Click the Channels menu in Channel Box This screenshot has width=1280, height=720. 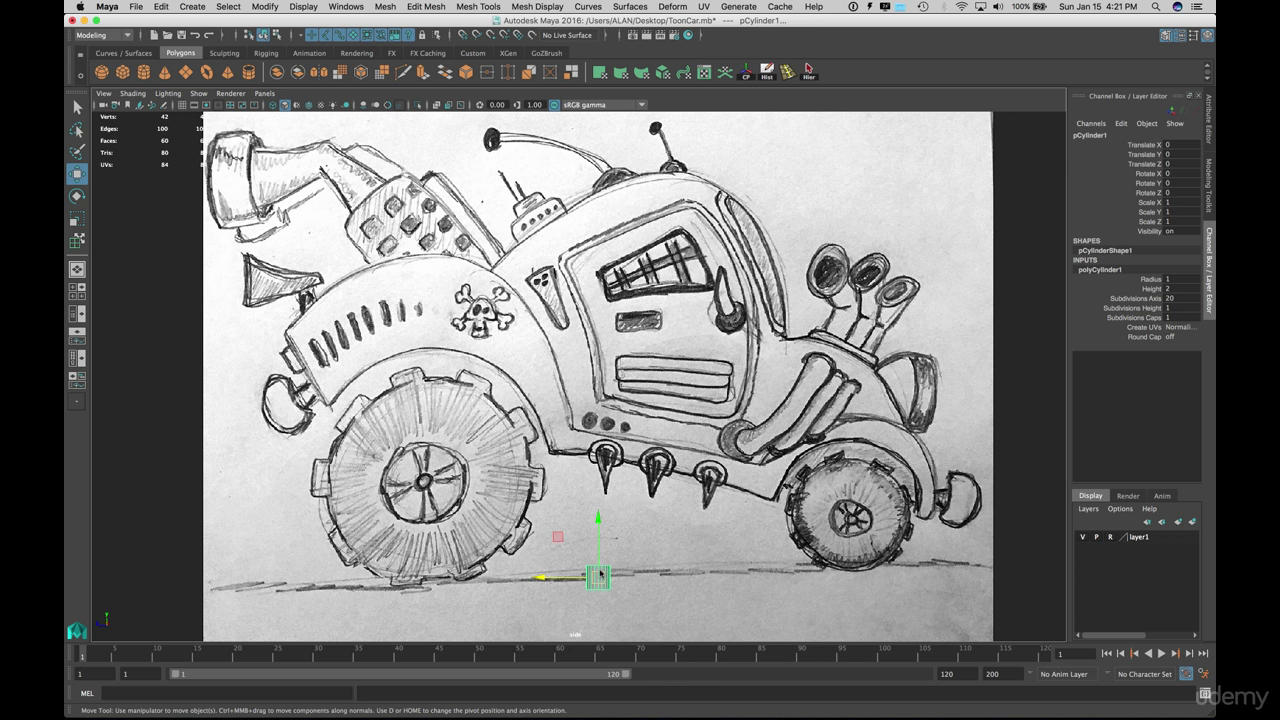coord(1091,124)
